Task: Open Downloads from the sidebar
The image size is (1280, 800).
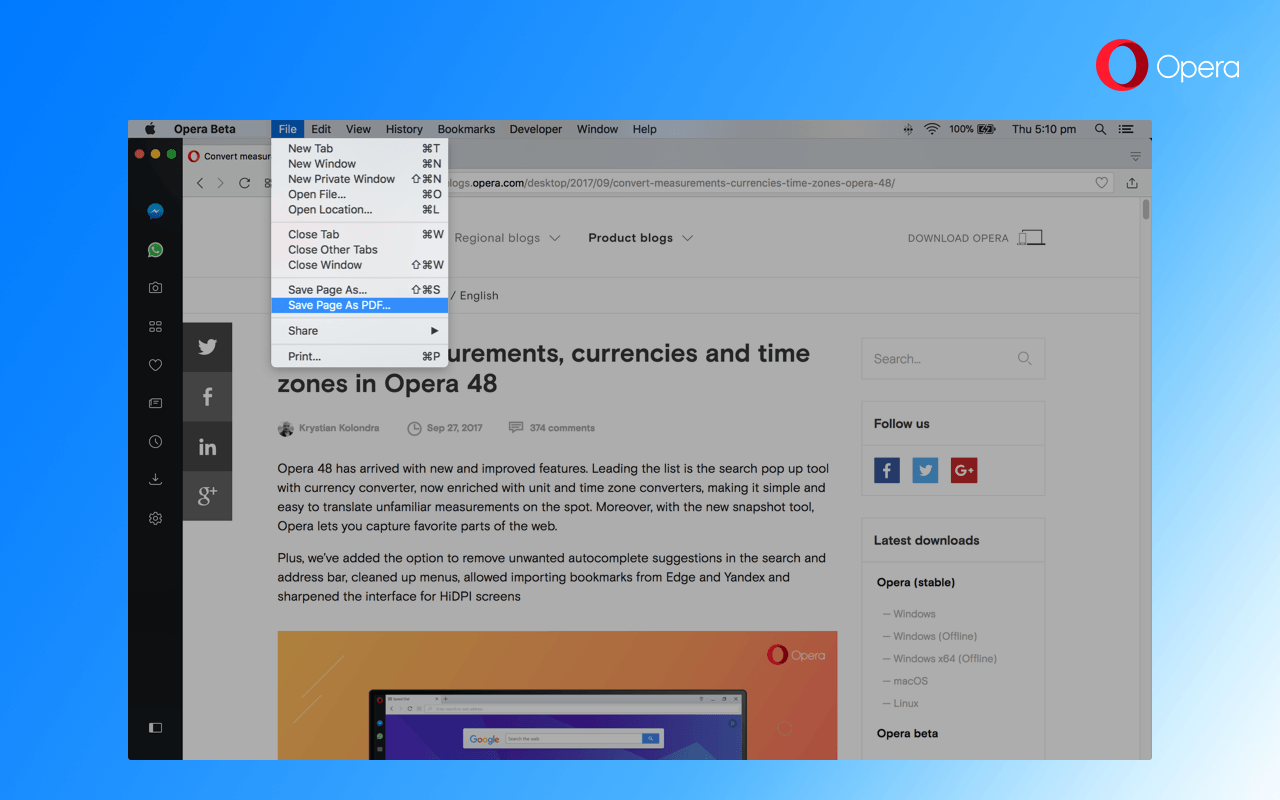Action: click(155, 480)
